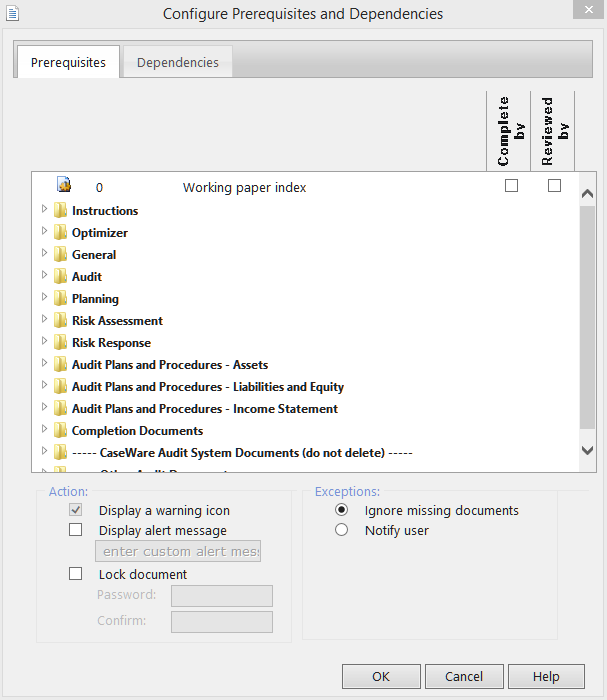This screenshot has height=700, width=607.
Task: Expand Audit Plans - Liabilities and Equity
Action: (x=44, y=384)
